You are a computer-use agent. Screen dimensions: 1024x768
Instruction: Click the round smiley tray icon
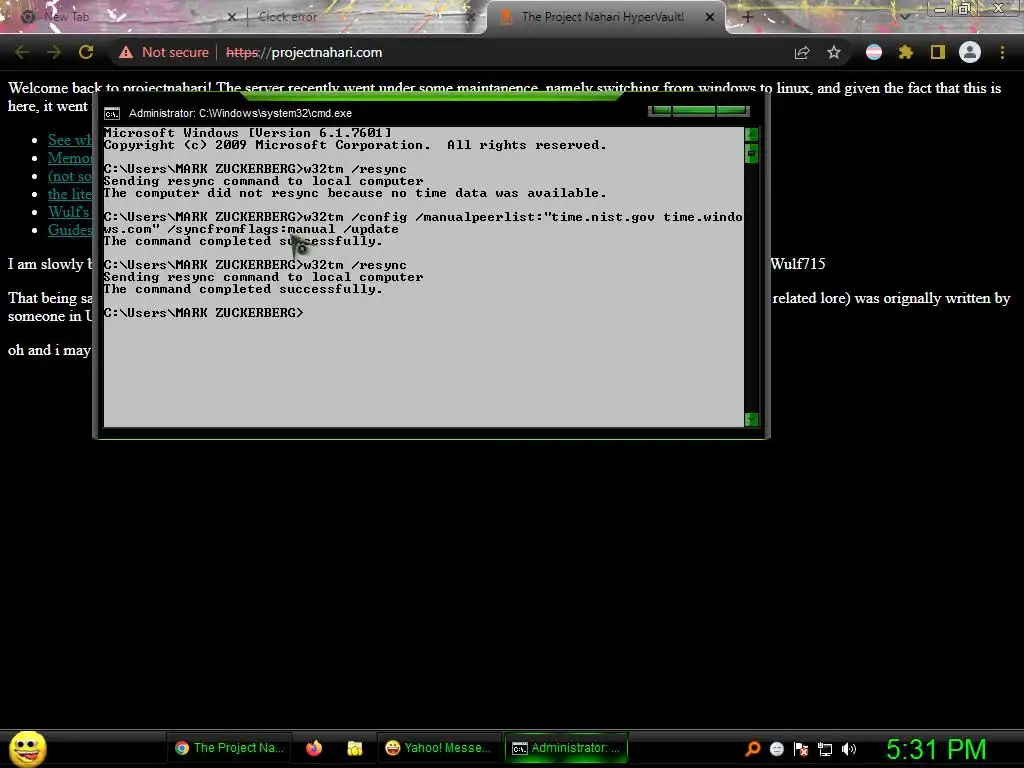tap(776, 749)
